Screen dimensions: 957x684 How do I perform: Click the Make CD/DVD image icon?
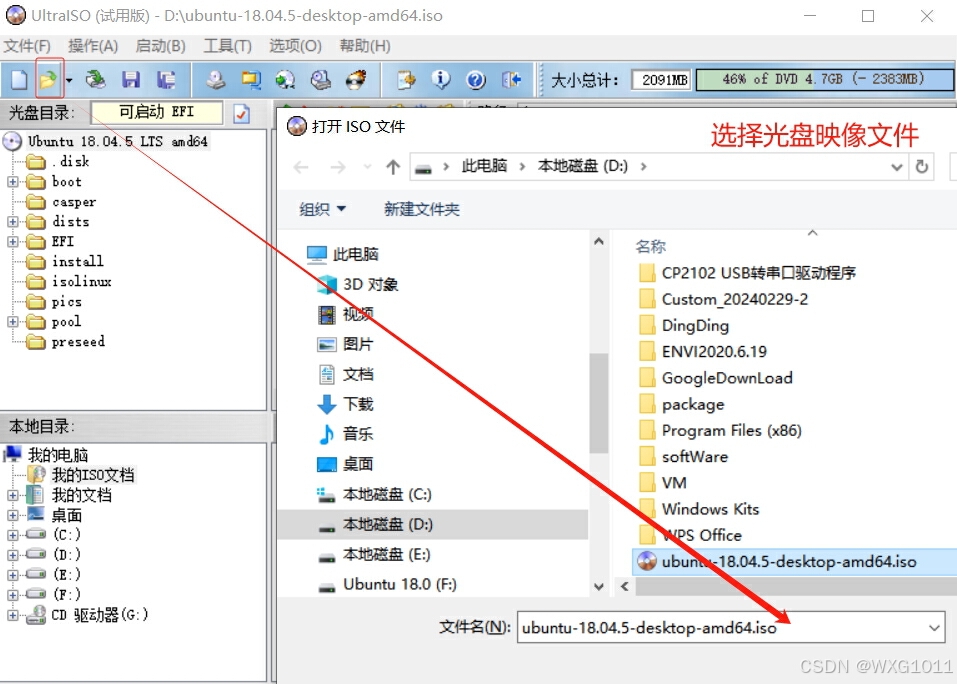tap(215, 79)
